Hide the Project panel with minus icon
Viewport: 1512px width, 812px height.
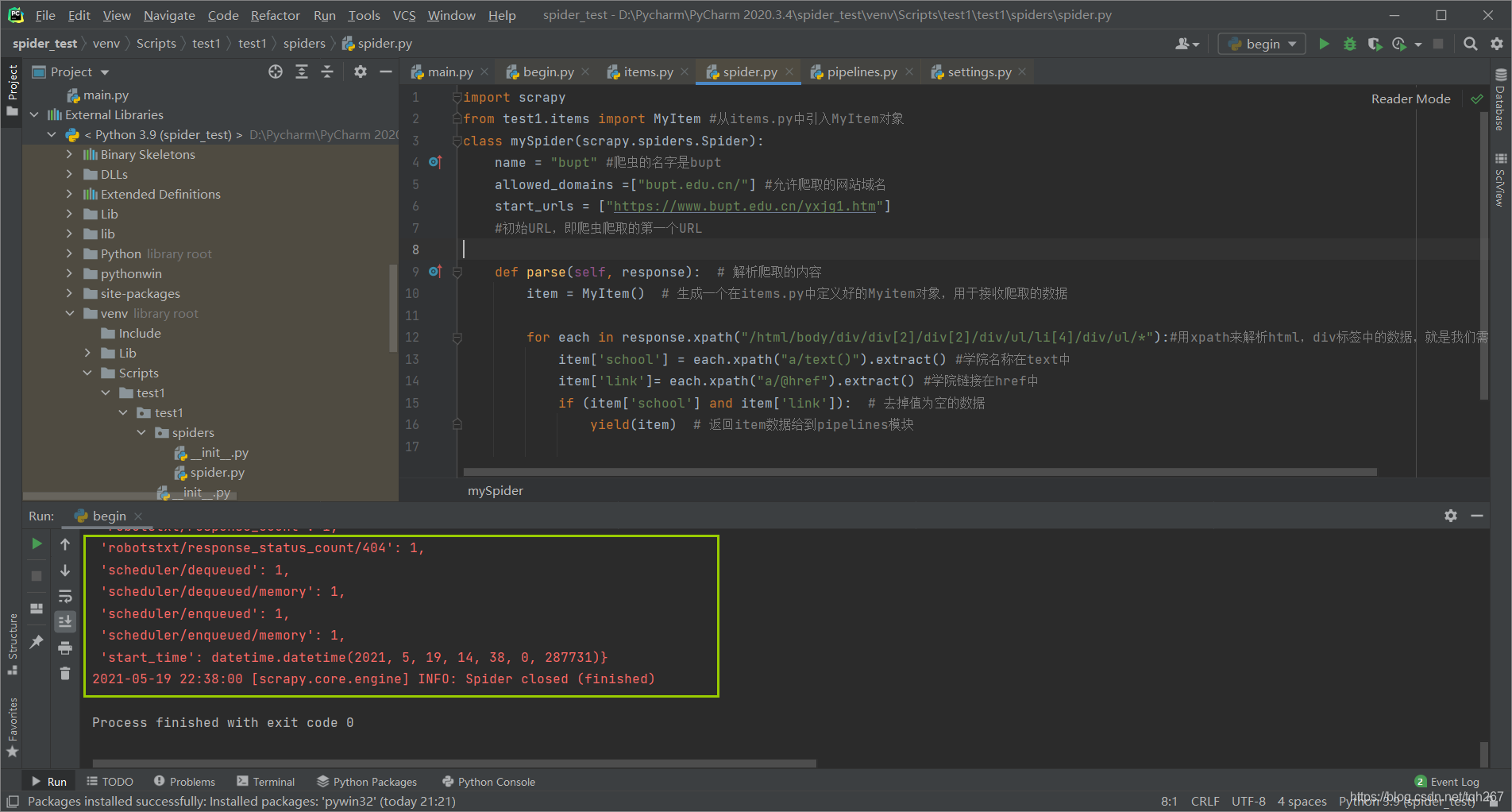pos(386,72)
